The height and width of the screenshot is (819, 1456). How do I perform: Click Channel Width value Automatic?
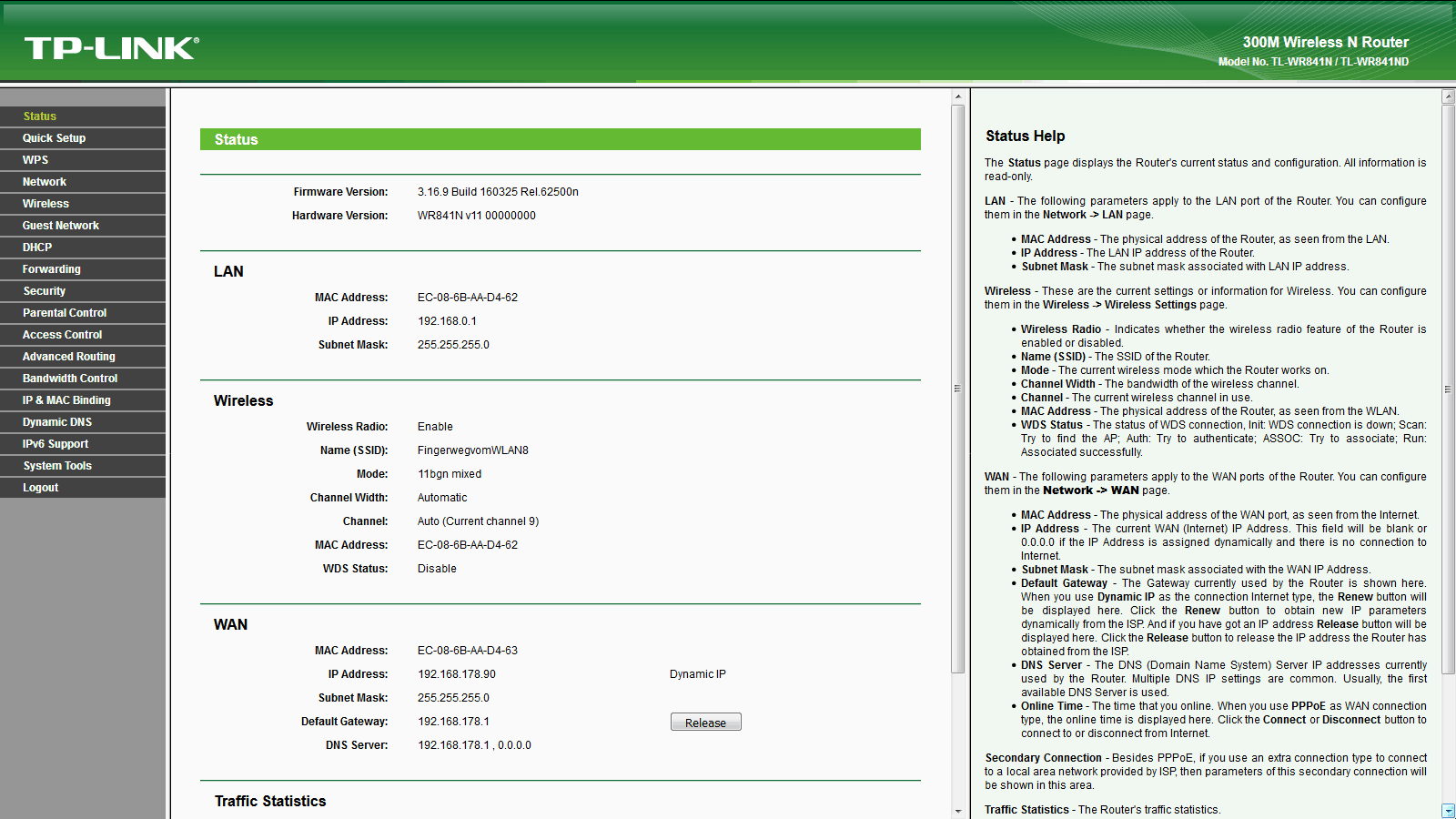click(x=442, y=498)
